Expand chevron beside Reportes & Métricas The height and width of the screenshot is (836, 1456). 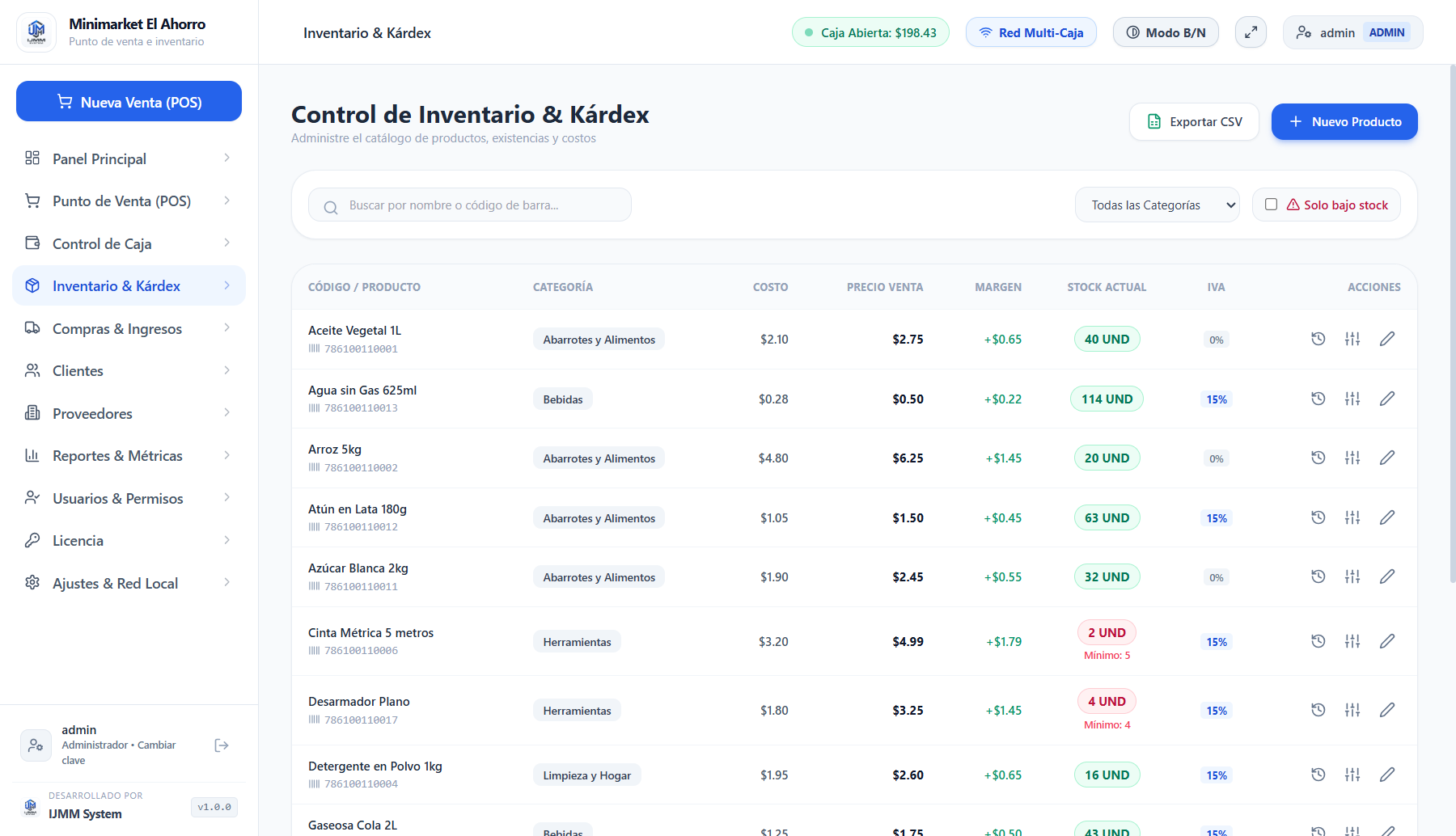(x=226, y=455)
